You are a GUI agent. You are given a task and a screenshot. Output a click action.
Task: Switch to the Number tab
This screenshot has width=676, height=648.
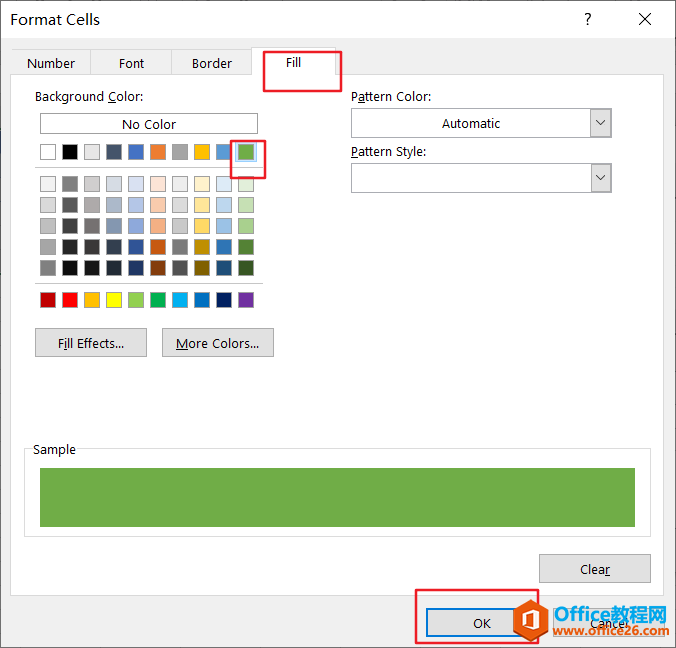51,63
